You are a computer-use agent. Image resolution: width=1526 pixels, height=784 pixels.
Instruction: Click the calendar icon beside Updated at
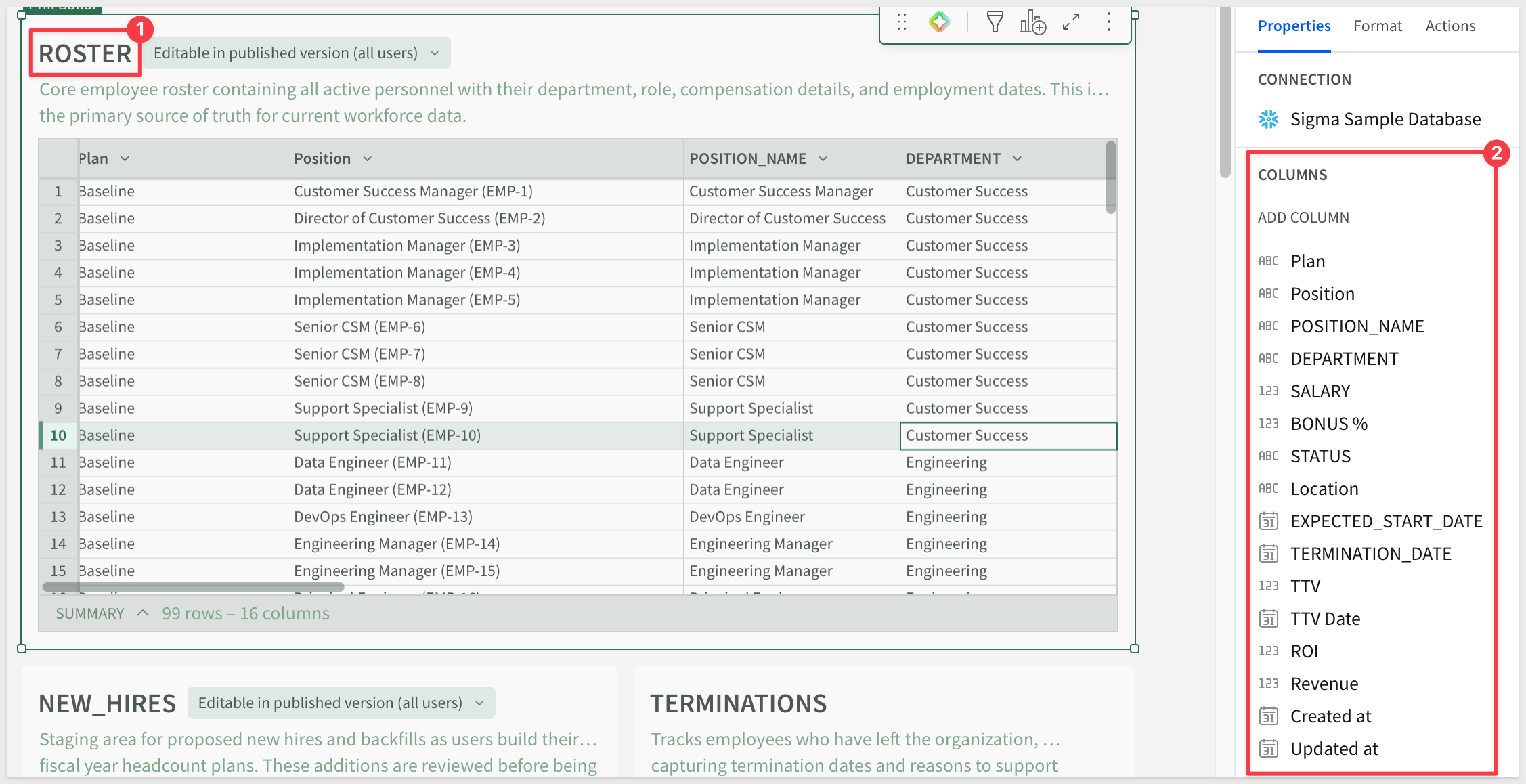tap(1268, 749)
